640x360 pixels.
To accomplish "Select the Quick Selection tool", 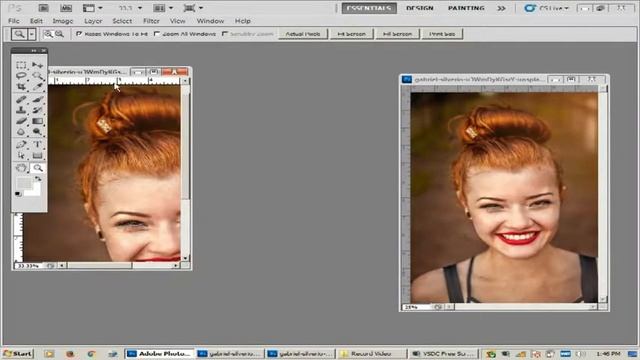I will (38, 76).
